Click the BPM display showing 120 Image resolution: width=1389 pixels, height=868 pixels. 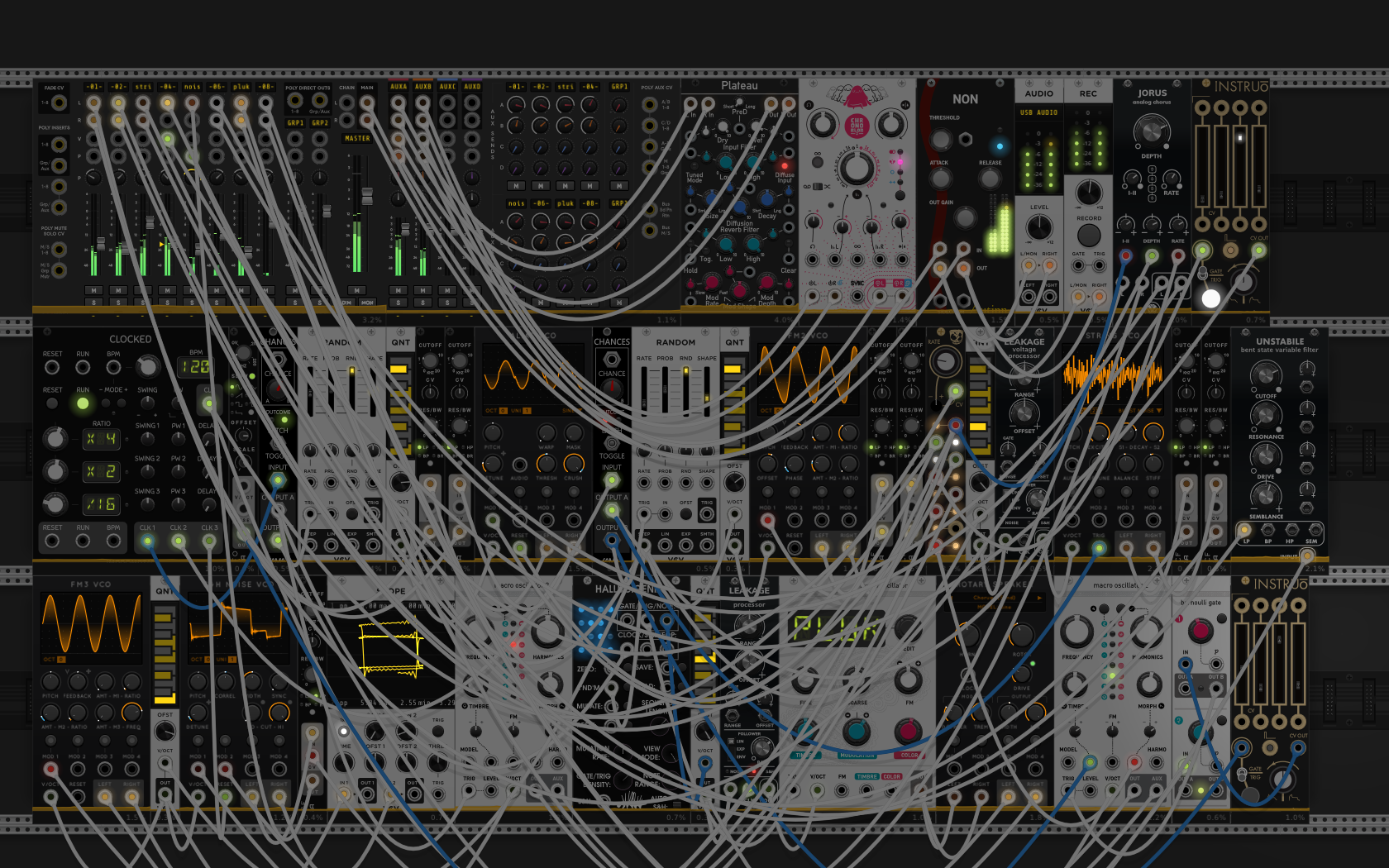[x=194, y=366]
